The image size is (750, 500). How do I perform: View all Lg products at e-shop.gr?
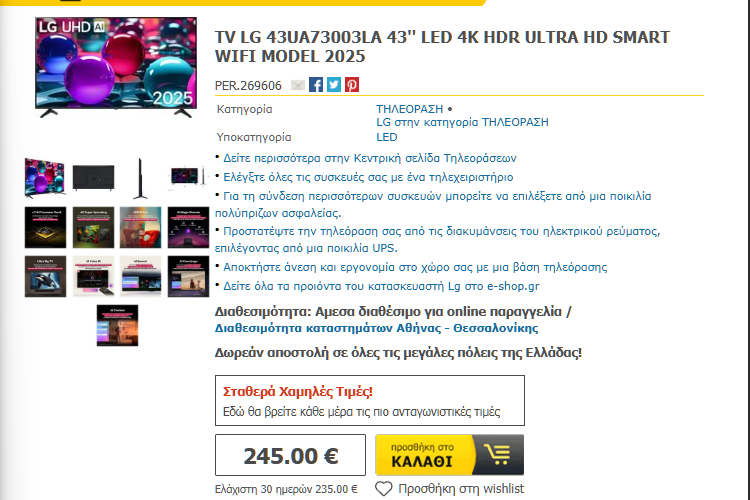click(381, 286)
